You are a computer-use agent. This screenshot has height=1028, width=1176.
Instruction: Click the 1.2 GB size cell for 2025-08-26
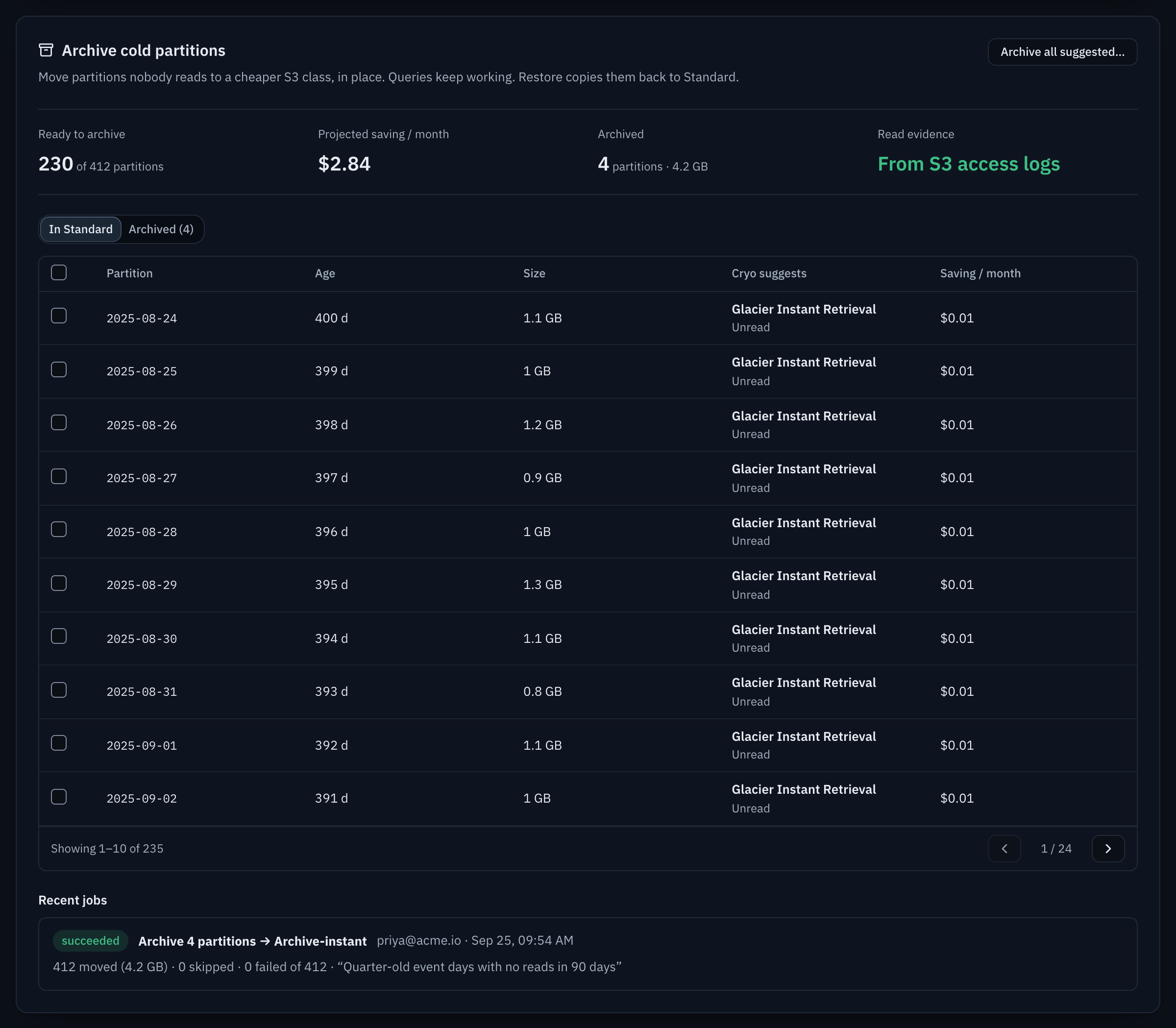click(542, 425)
